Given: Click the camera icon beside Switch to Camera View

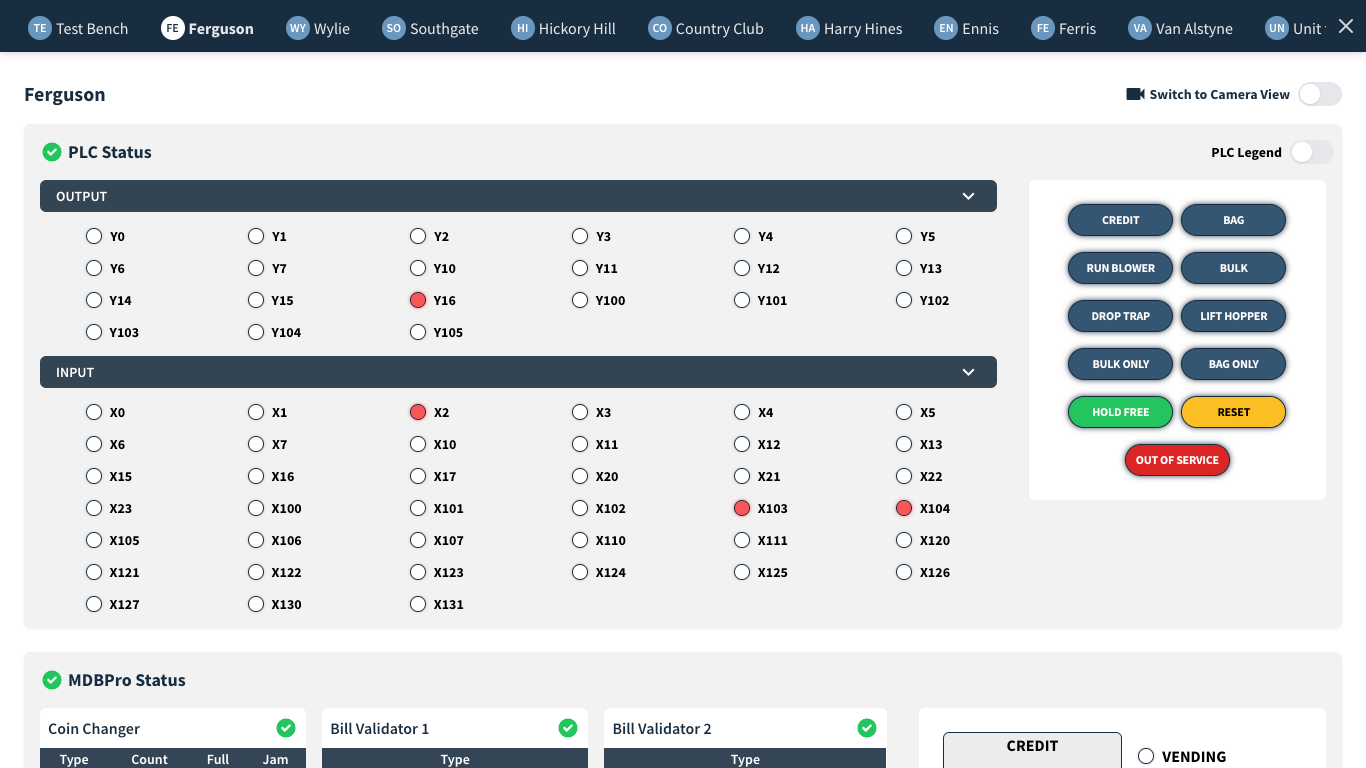Looking at the screenshot, I should click(1135, 94).
